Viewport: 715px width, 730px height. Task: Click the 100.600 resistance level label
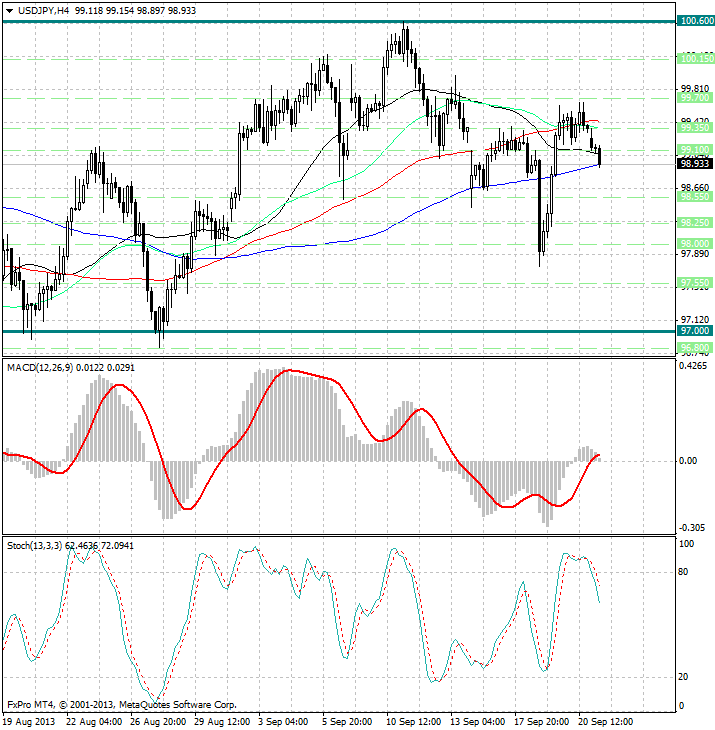696,21
